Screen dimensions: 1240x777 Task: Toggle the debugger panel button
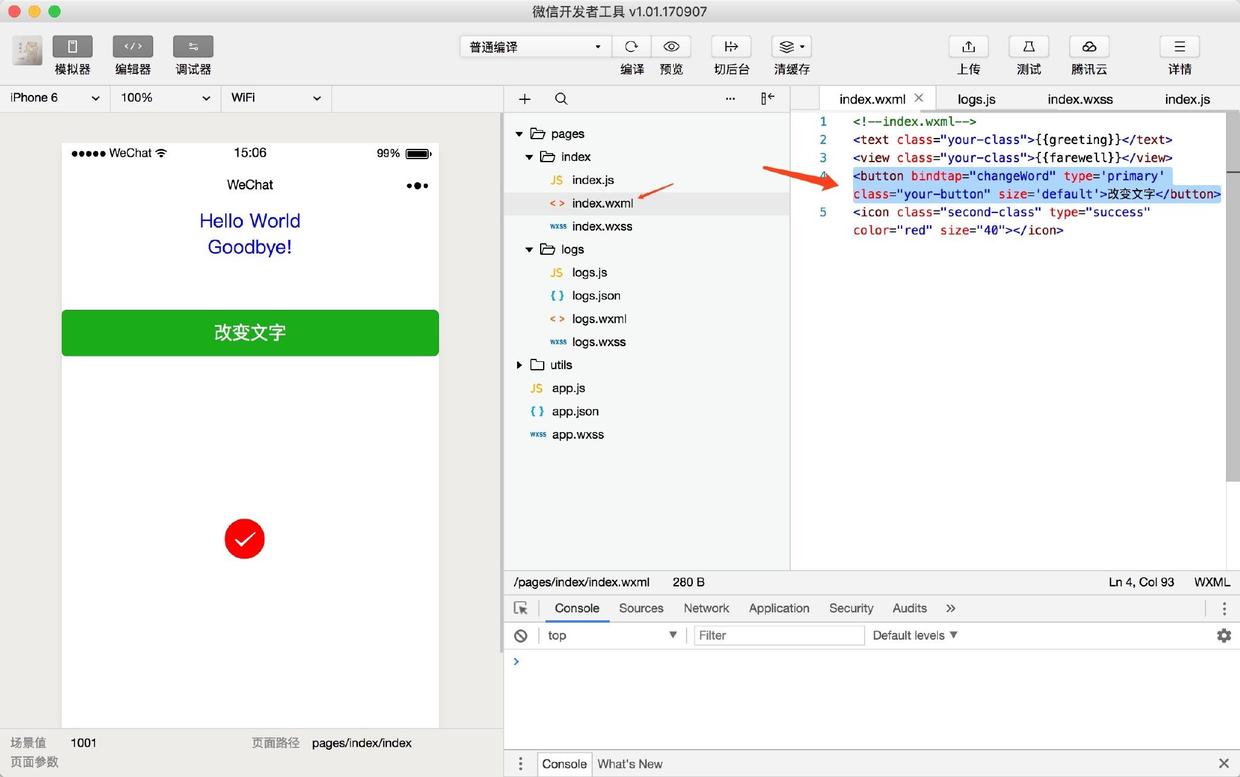(193, 47)
